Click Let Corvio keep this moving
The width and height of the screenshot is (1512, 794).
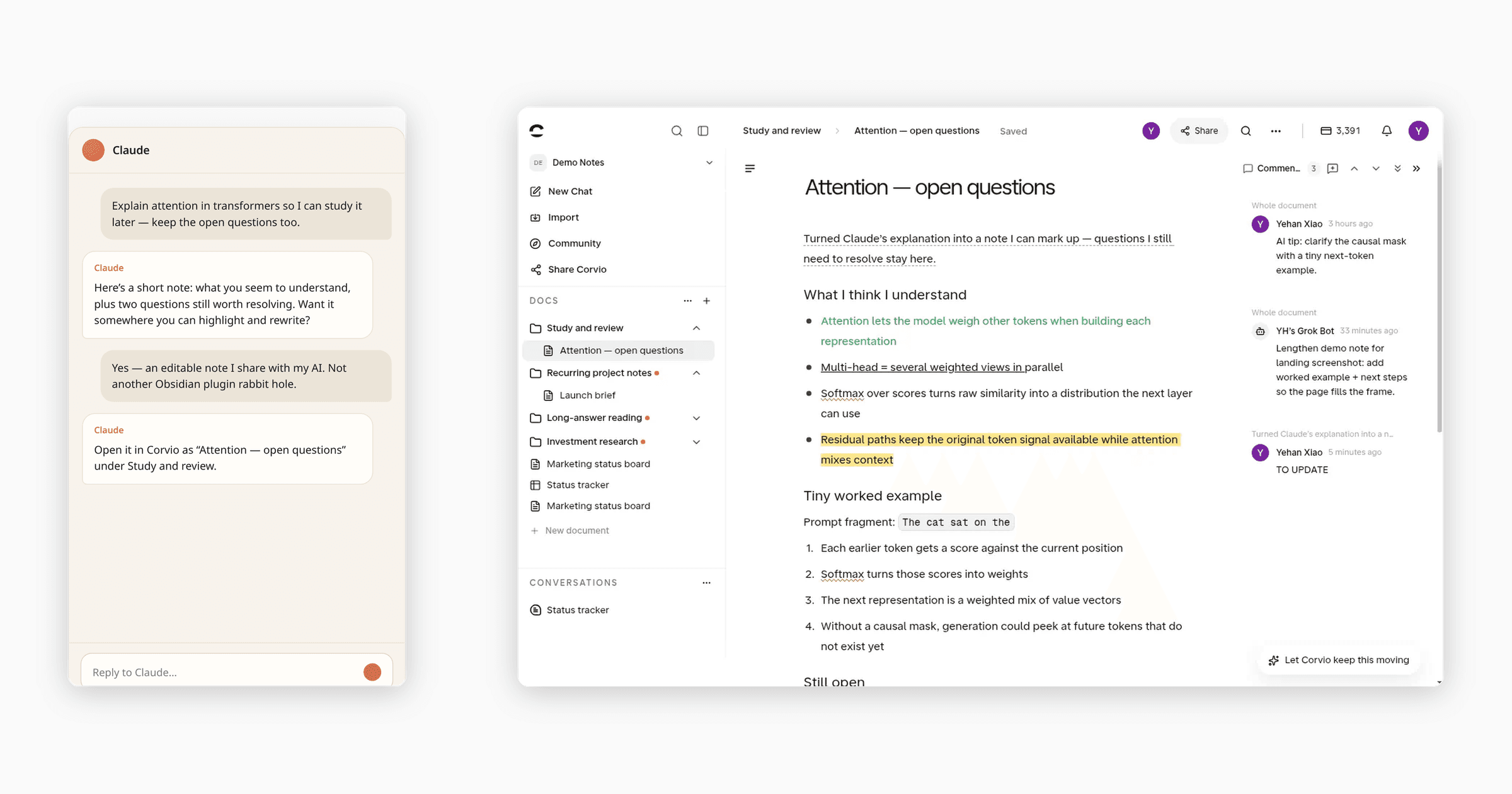tap(1339, 660)
